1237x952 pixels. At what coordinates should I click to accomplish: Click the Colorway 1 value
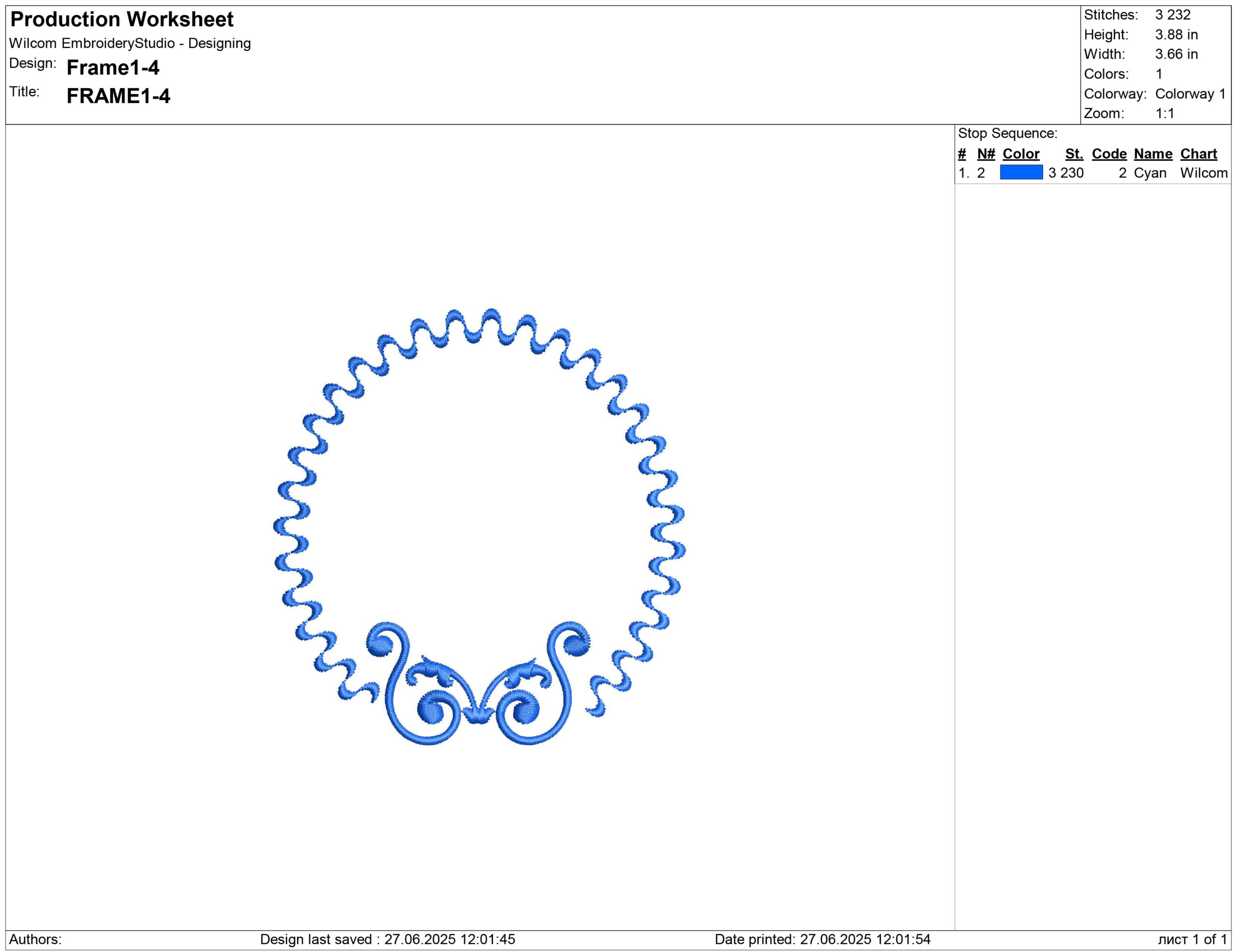(x=1190, y=94)
